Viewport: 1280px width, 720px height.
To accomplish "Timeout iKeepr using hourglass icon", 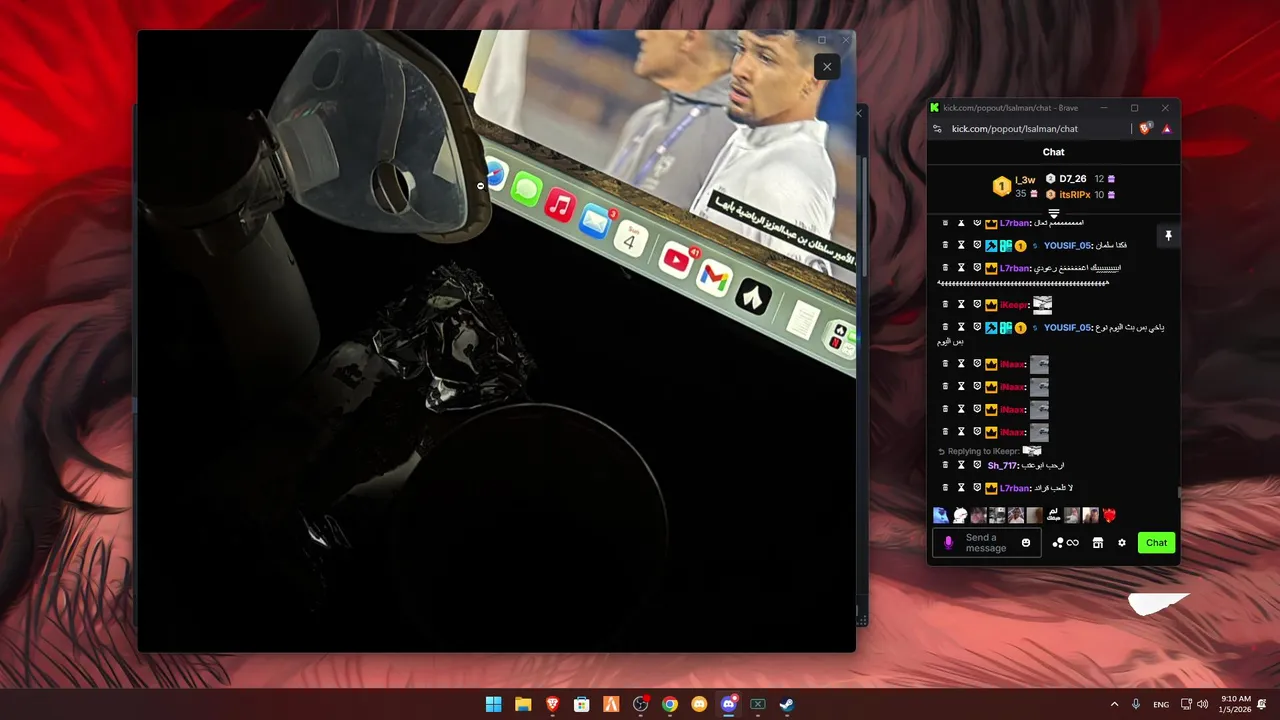I will (x=961, y=304).
